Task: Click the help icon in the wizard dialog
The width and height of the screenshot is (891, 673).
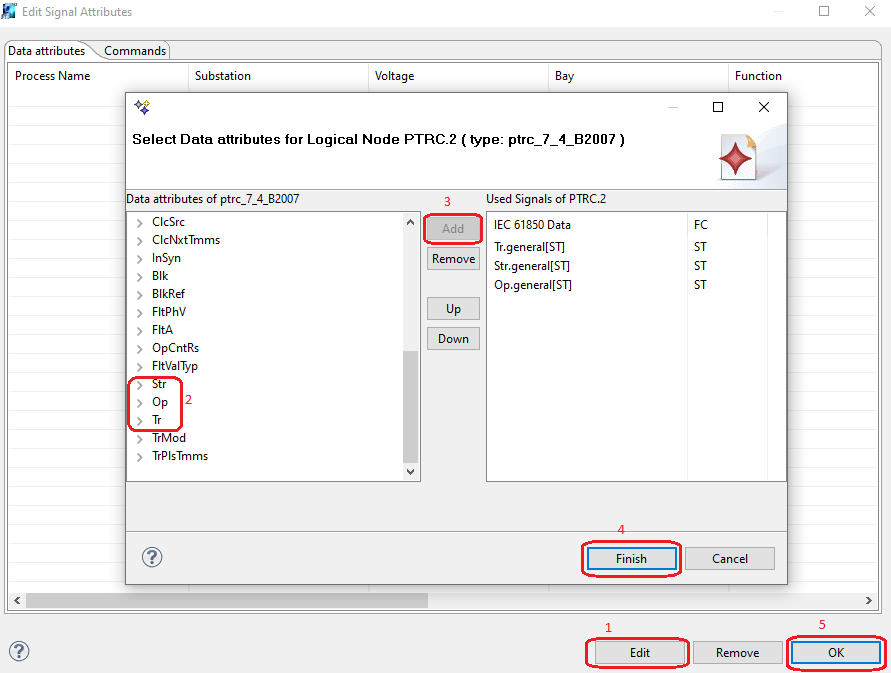Action: point(153,558)
